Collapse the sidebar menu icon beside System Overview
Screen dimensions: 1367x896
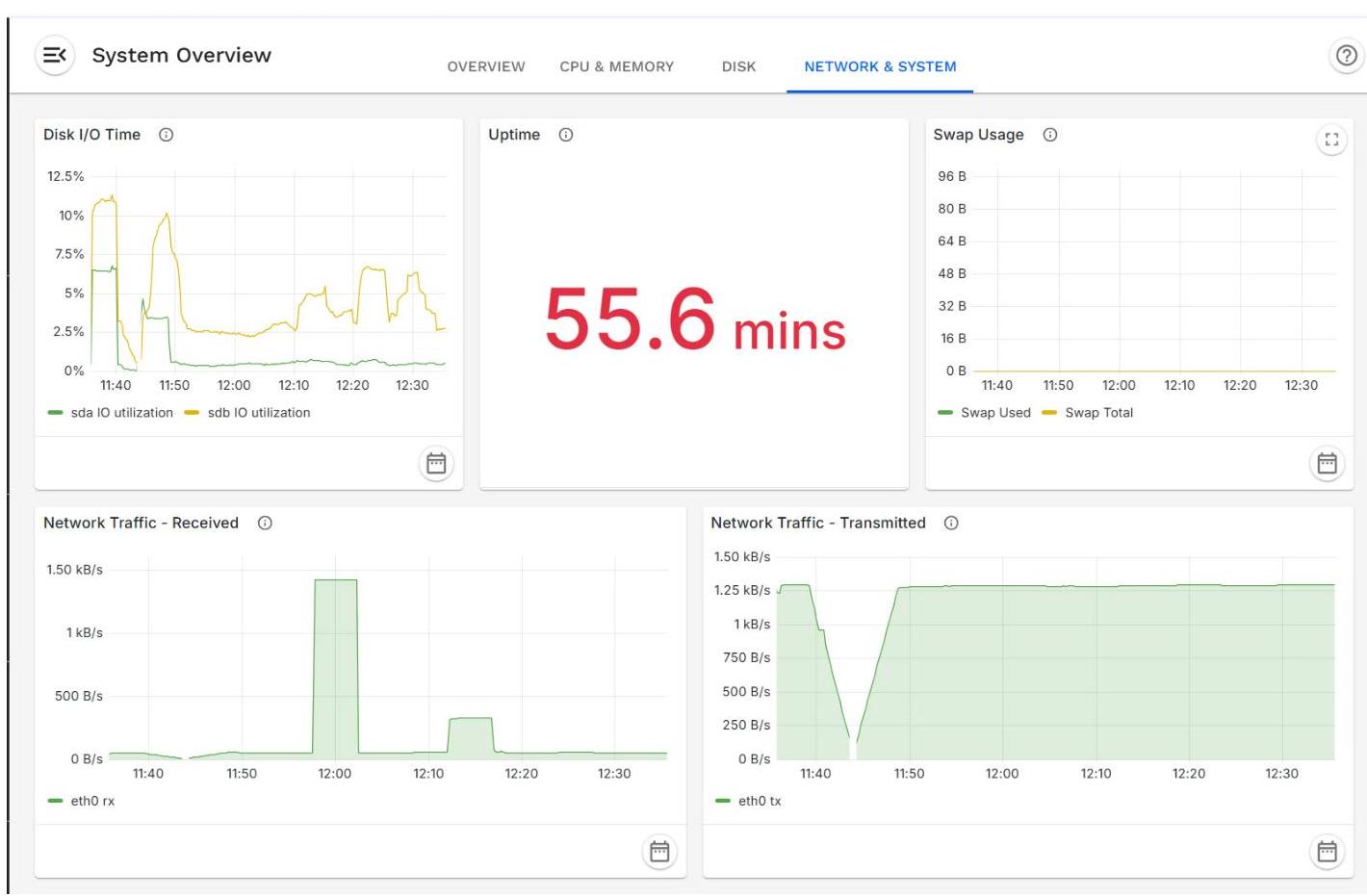(55, 55)
